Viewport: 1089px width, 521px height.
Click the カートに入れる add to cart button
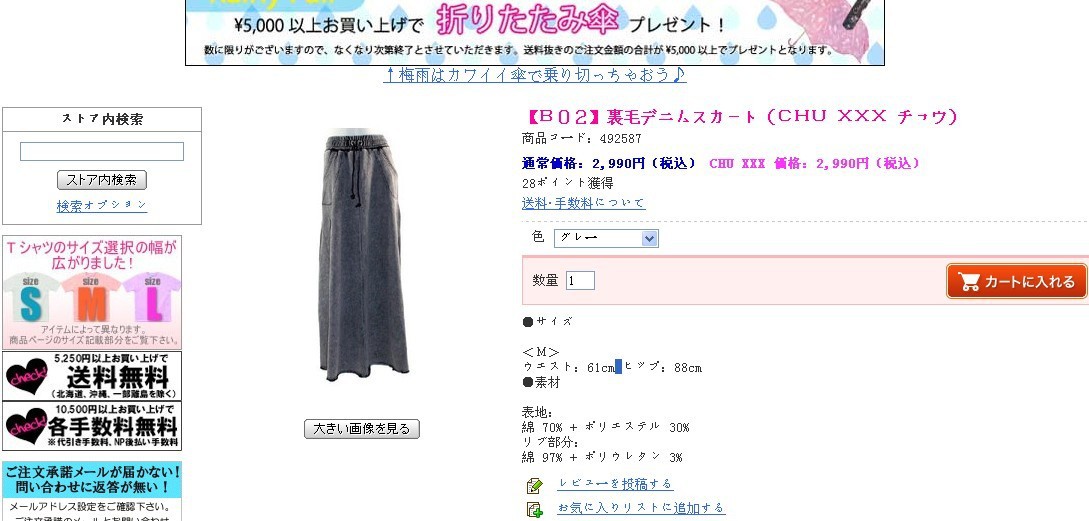pyautogui.click(x=1017, y=281)
